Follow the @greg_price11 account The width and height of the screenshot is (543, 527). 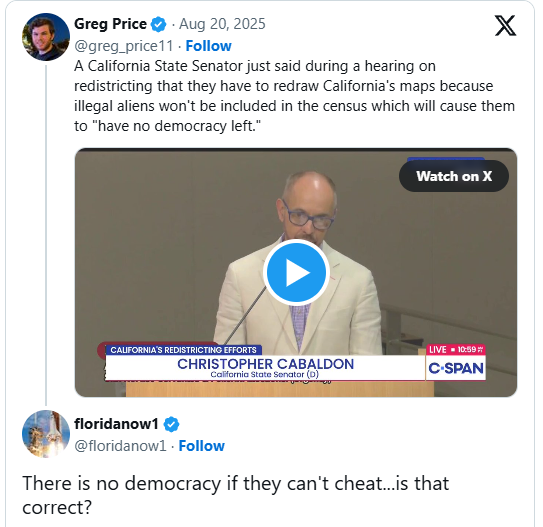pyautogui.click(x=208, y=46)
